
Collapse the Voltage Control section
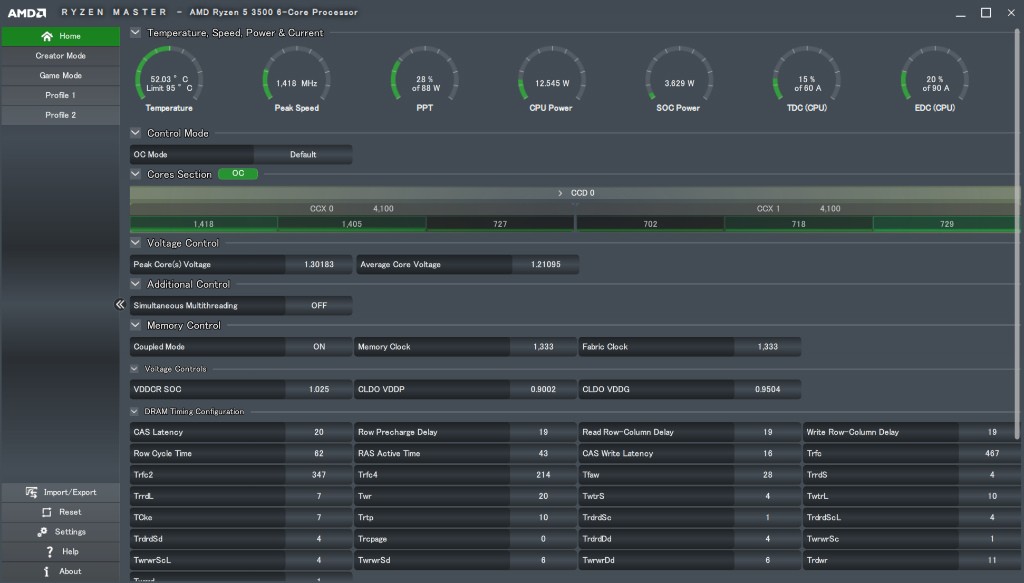(x=136, y=243)
